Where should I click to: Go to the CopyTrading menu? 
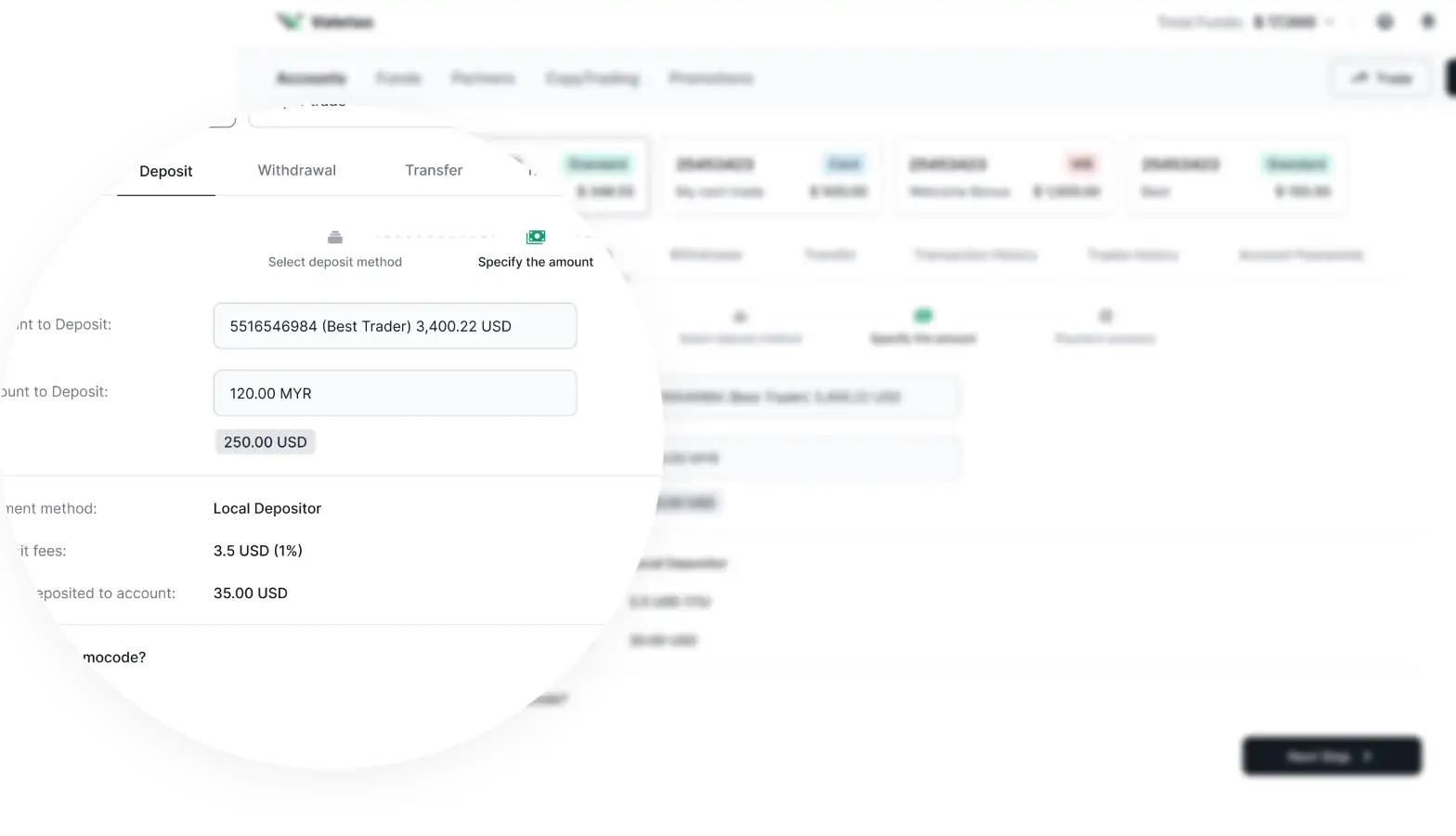click(592, 78)
